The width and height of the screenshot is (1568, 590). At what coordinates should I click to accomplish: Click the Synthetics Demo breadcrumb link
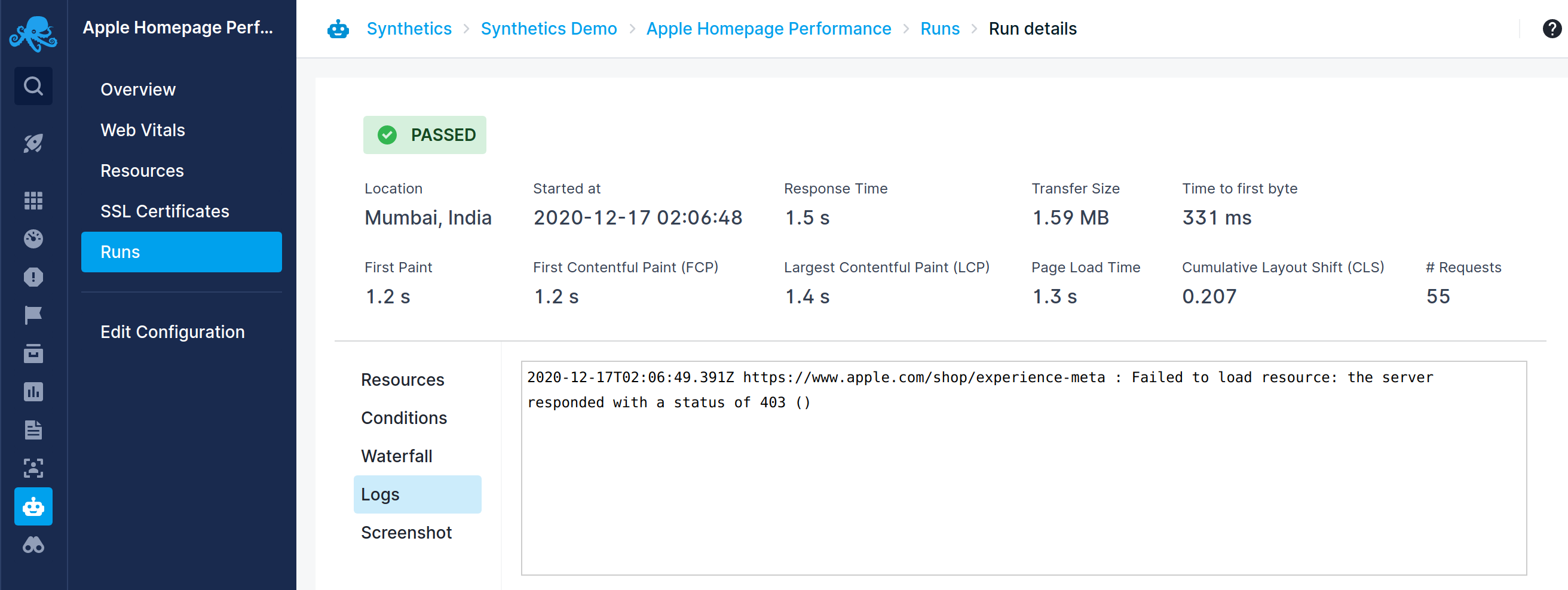click(x=549, y=29)
